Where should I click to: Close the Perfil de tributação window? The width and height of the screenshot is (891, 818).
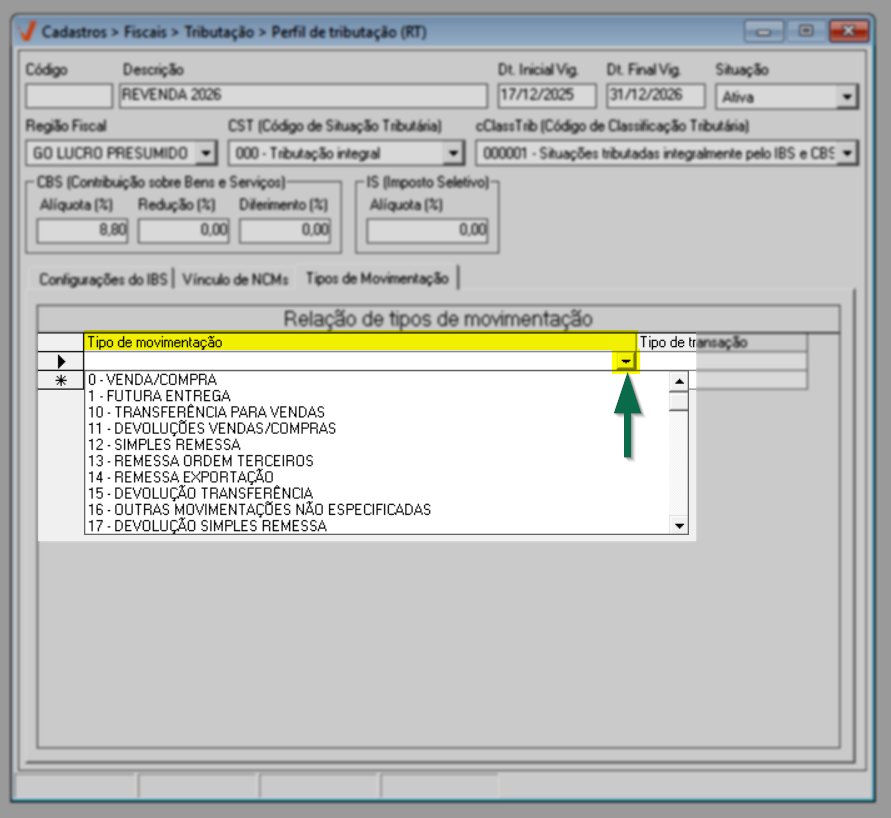tap(848, 32)
